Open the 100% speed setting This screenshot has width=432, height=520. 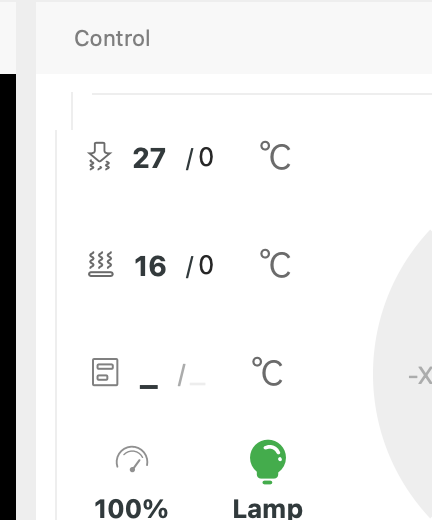(x=131, y=509)
